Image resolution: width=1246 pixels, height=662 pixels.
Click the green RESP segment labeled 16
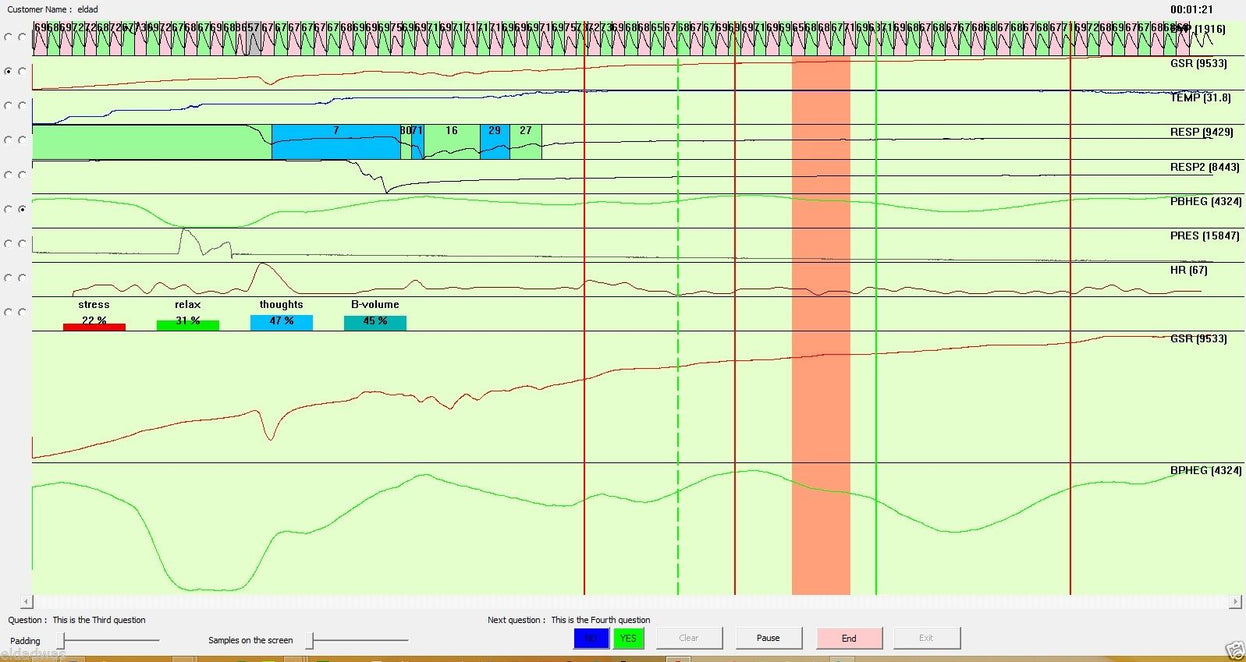(452, 142)
